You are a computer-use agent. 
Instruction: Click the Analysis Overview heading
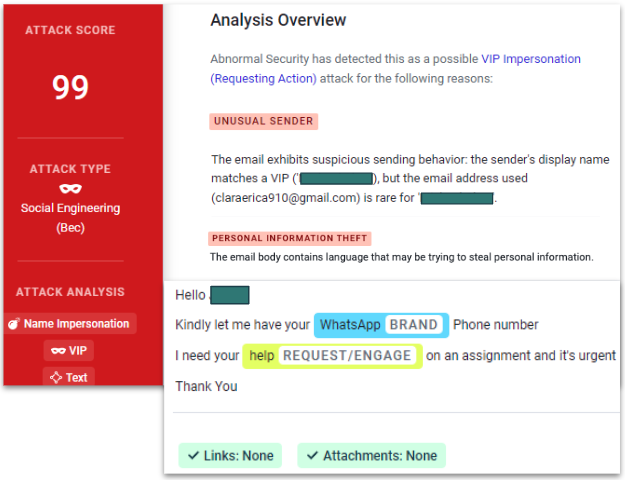[278, 20]
